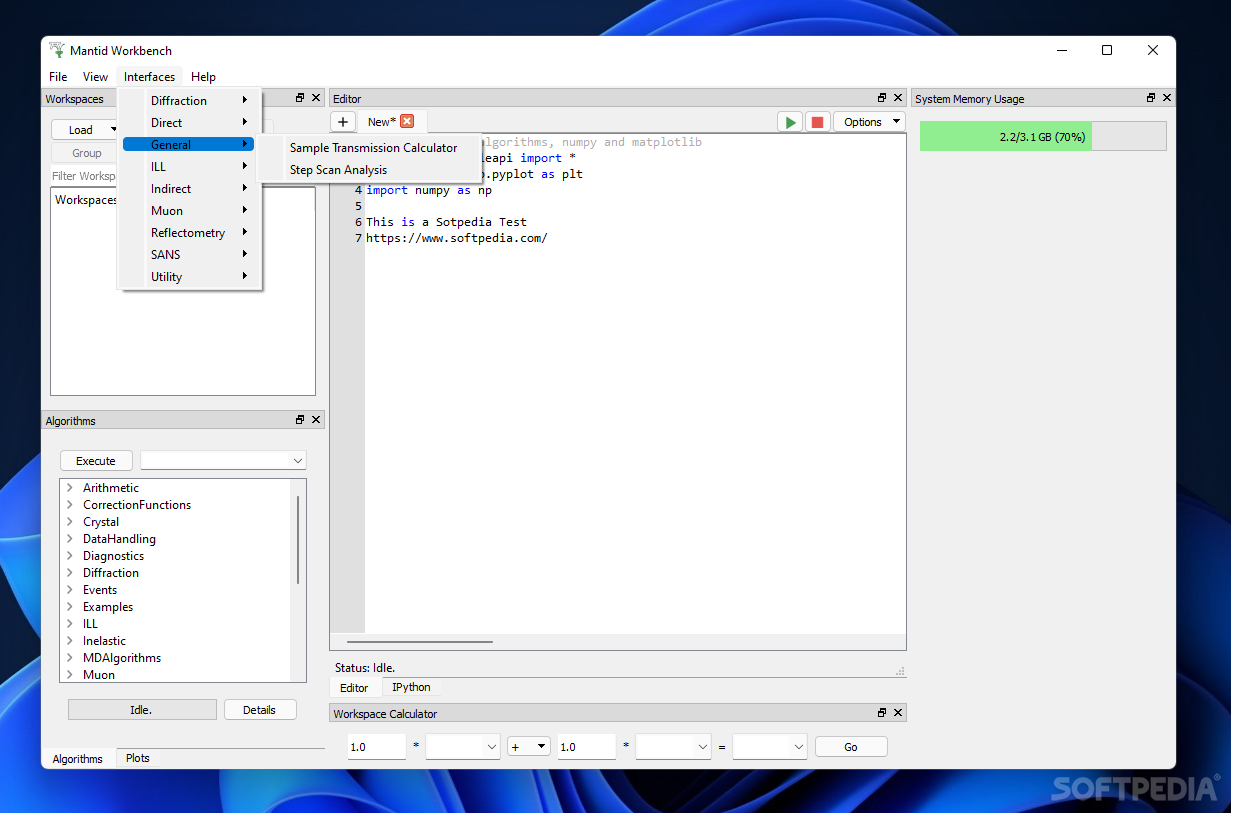Float the Workspace Calculator panel
The image size is (1236, 816).
click(x=882, y=713)
